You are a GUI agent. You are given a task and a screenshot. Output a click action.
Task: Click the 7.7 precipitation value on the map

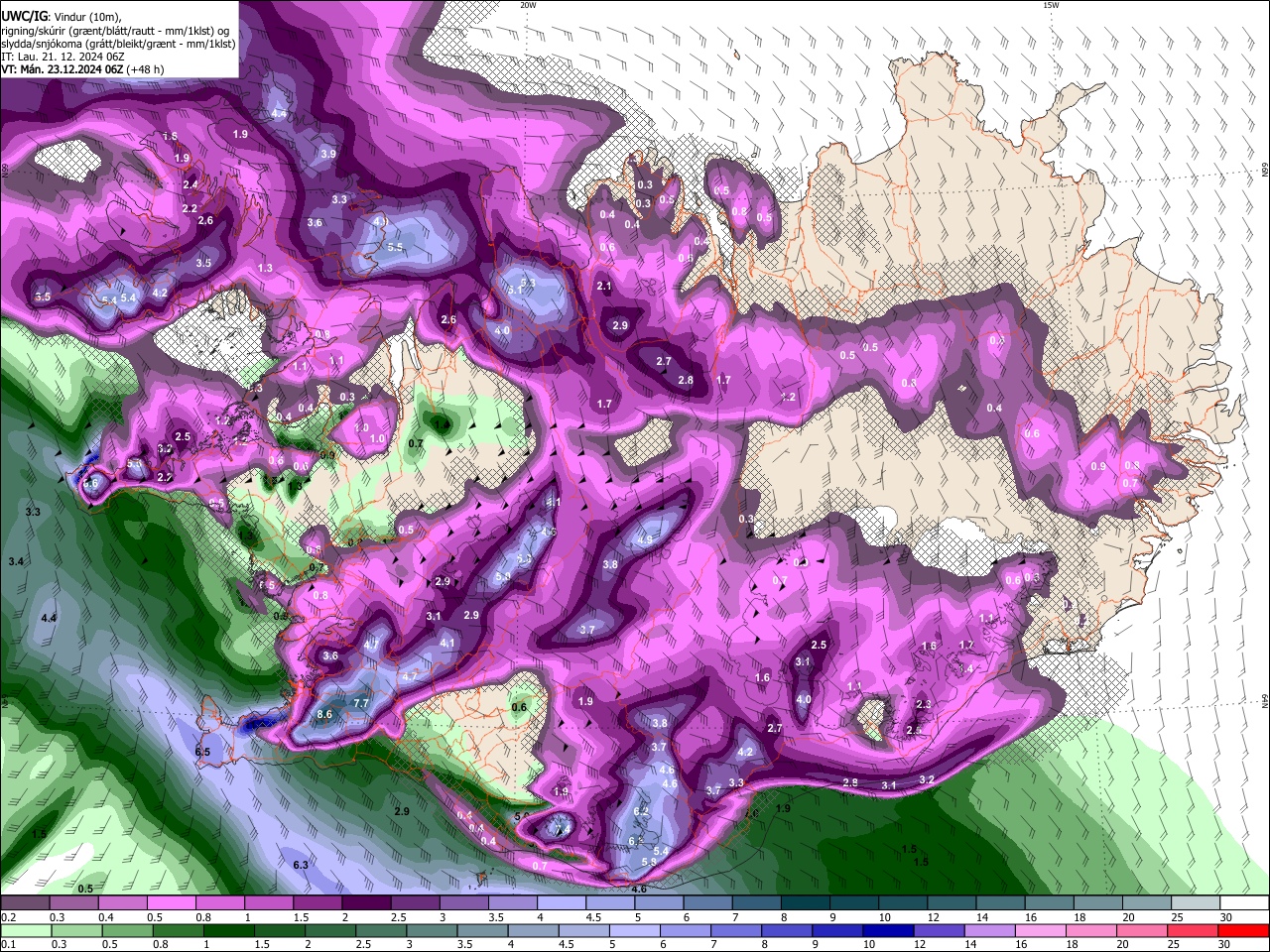pos(361,703)
